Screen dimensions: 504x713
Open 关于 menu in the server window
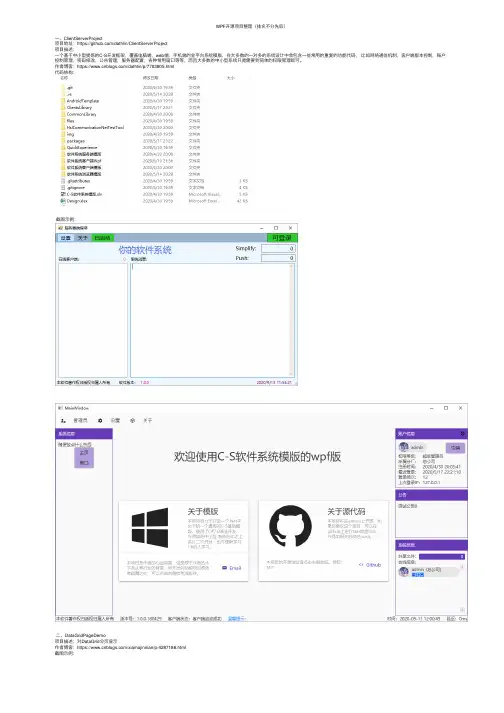pyautogui.click(x=83, y=238)
